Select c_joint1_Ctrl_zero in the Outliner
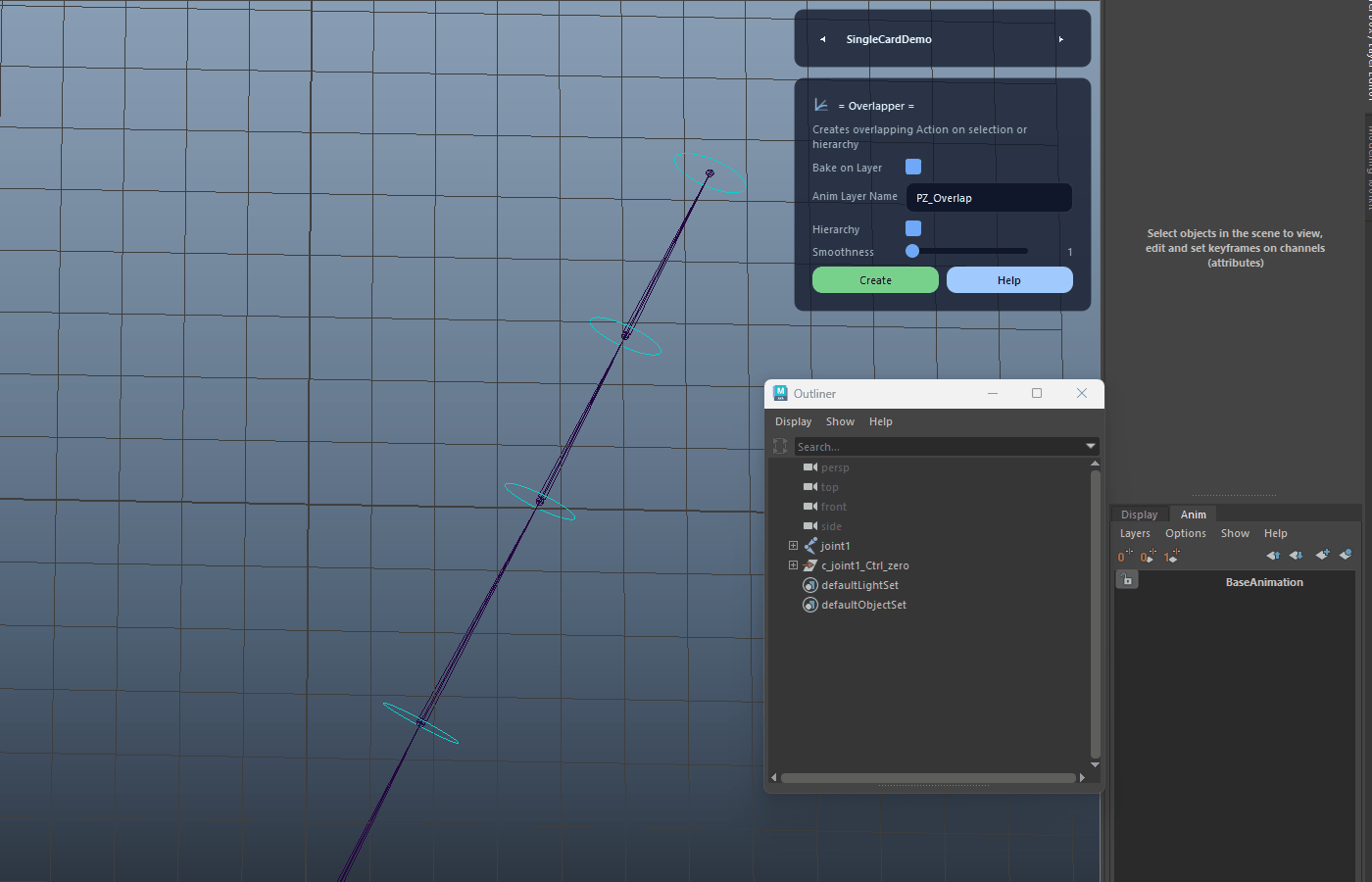This screenshot has width=1372, height=882. pos(865,565)
